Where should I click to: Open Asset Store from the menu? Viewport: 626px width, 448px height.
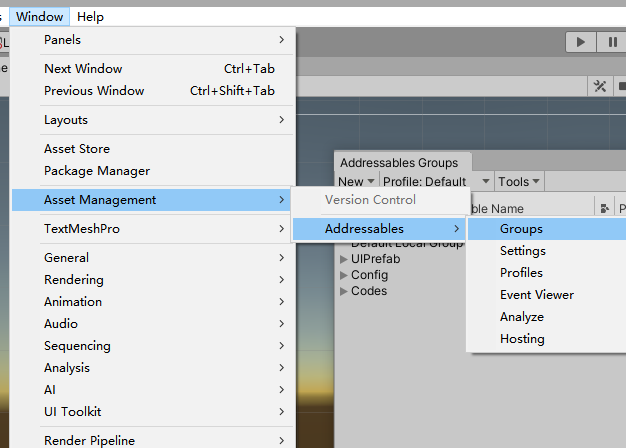pos(153,149)
